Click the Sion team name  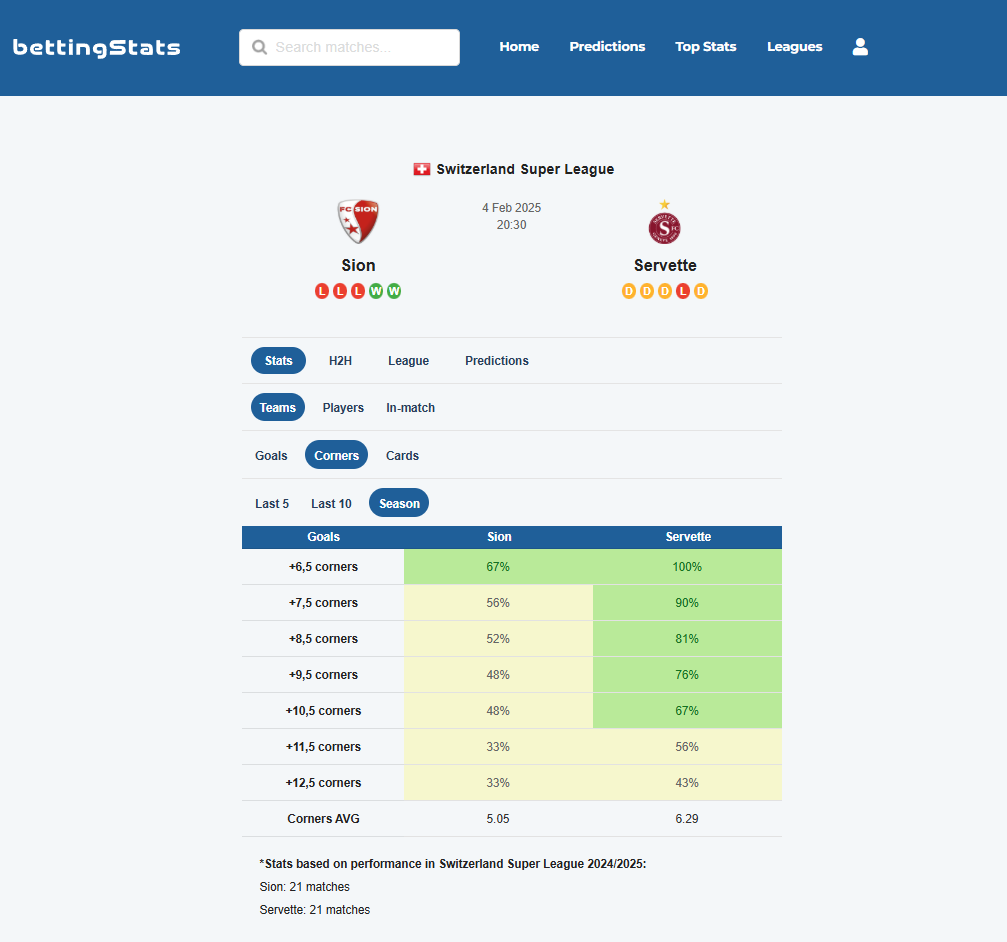[x=358, y=266]
